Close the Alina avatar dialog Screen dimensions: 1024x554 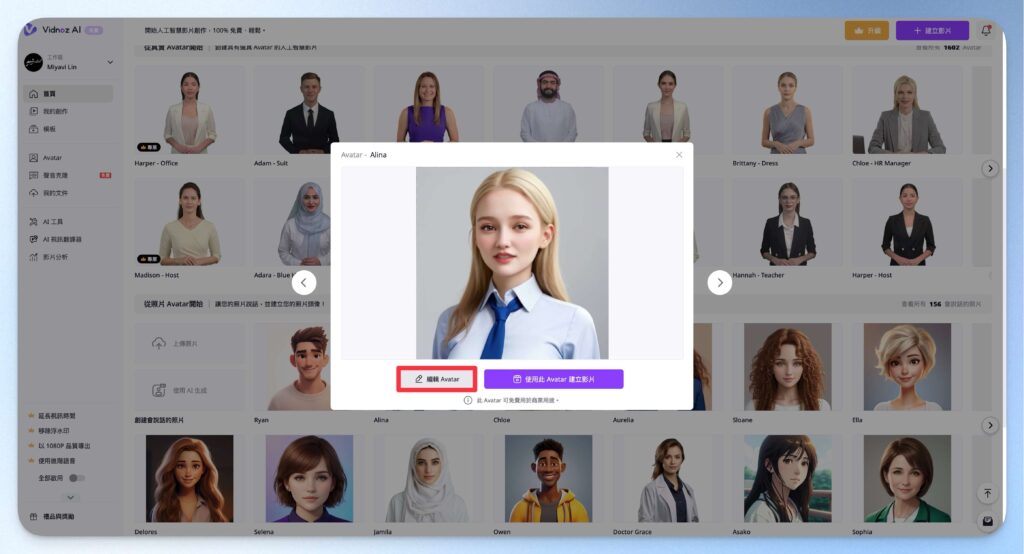(679, 155)
